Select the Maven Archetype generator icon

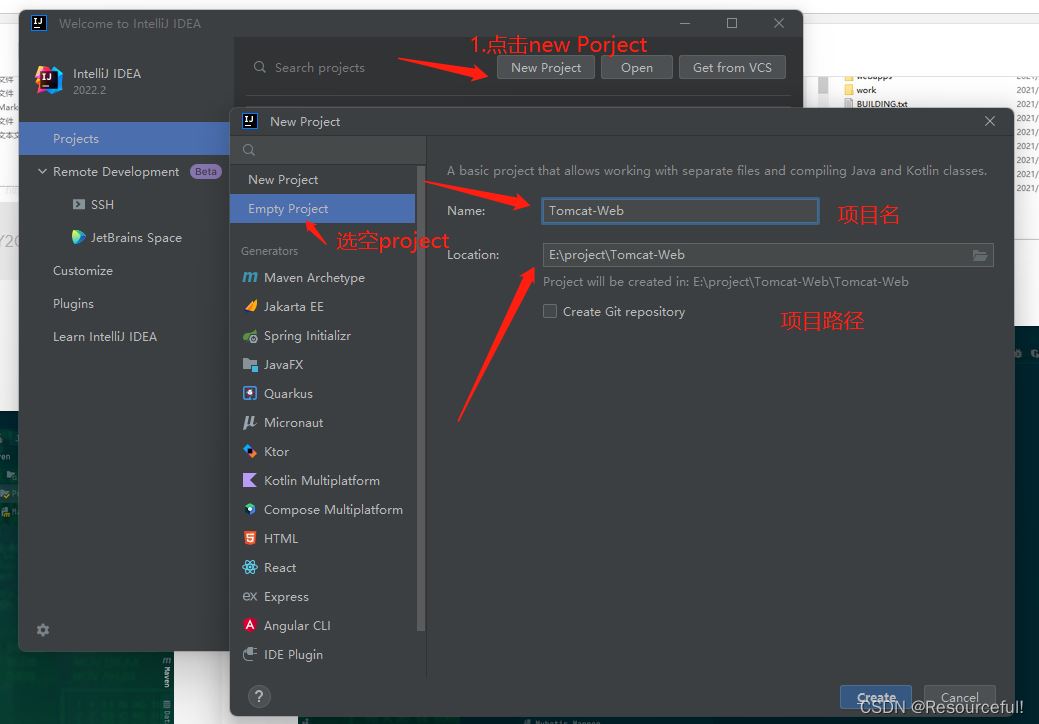tap(250, 278)
